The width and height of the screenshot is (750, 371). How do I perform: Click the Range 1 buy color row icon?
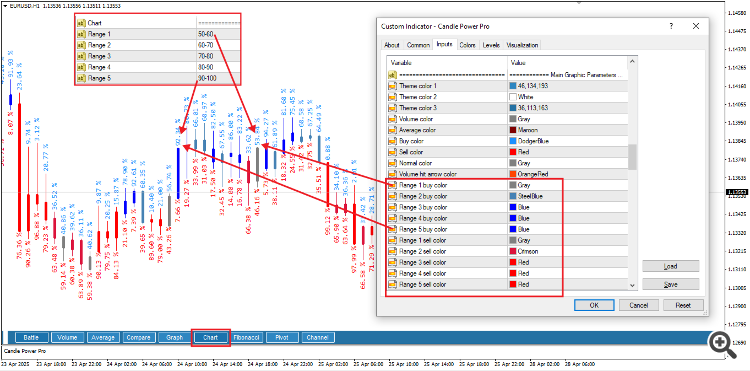coord(393,185)
